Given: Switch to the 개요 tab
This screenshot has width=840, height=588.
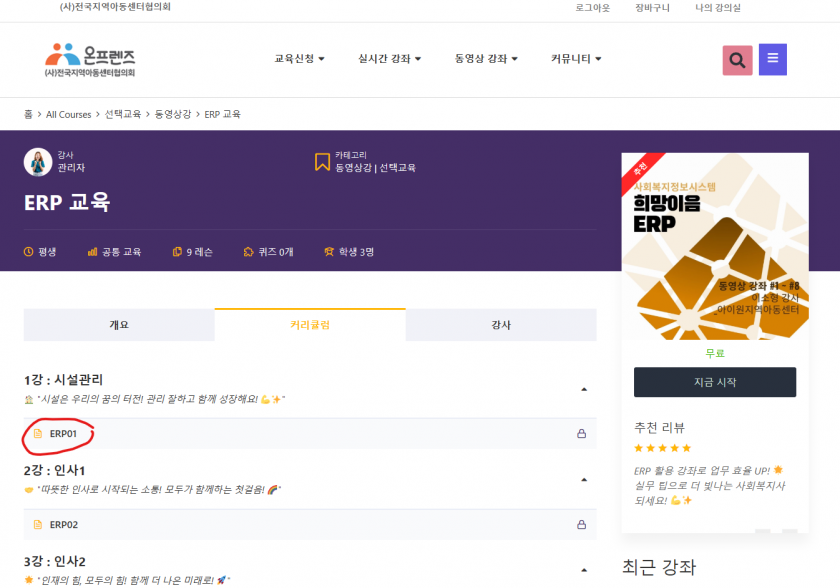Looking at the screenshot, I should click(119, 325).
